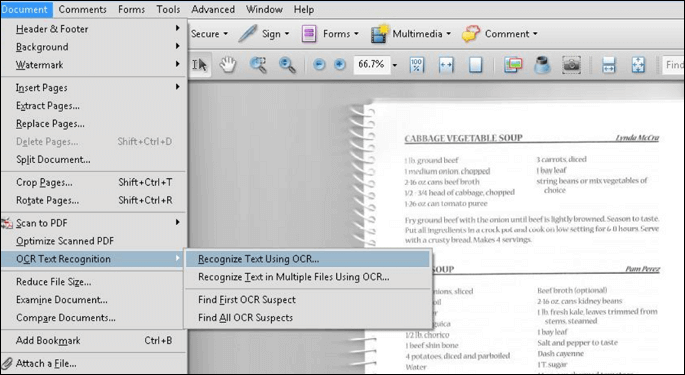This screenshot has width=685, height=375.
Task: Select the Hand pan tool
Action: [x=228, y=65]
